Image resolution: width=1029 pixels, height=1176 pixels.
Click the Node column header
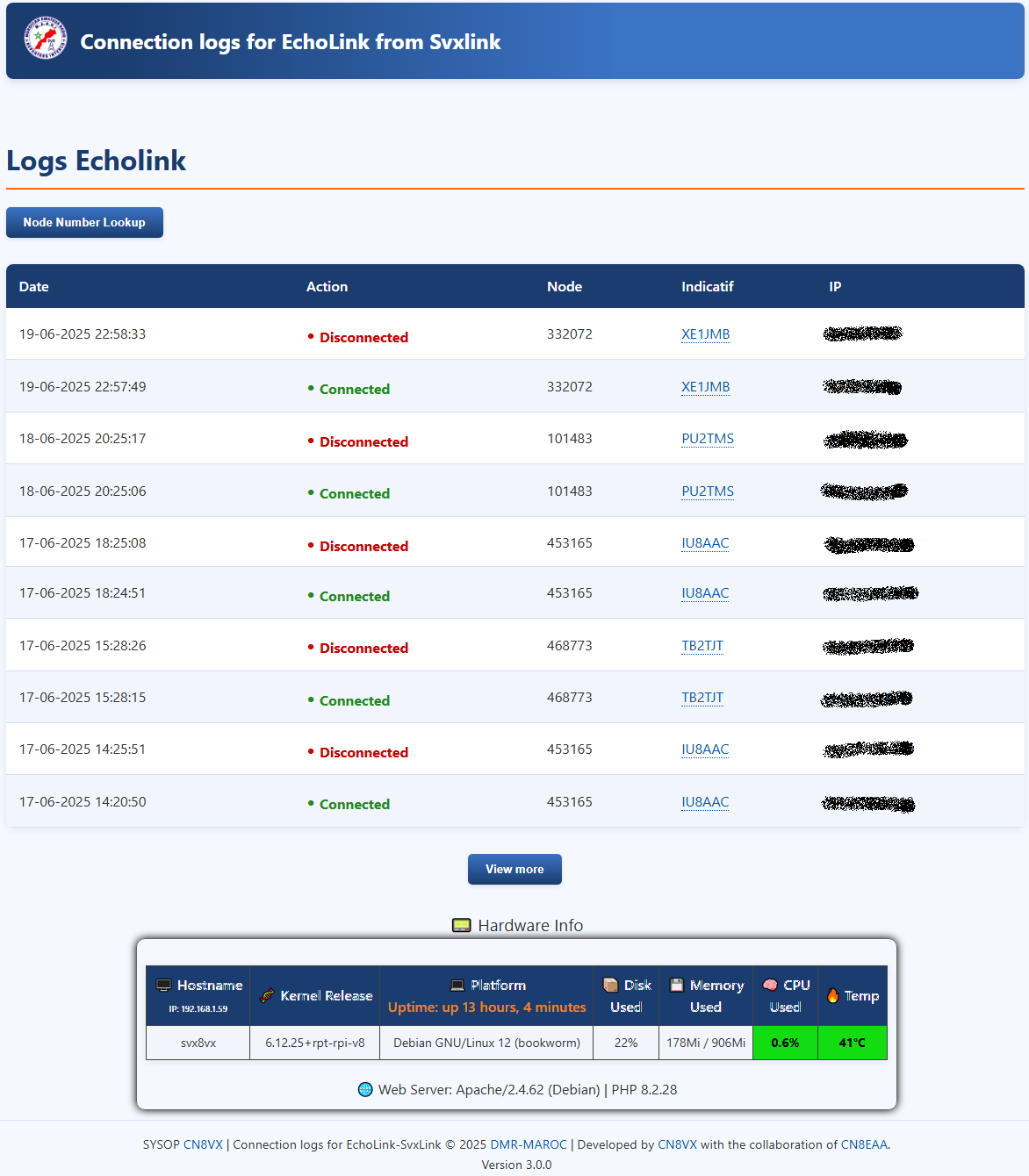565,287
